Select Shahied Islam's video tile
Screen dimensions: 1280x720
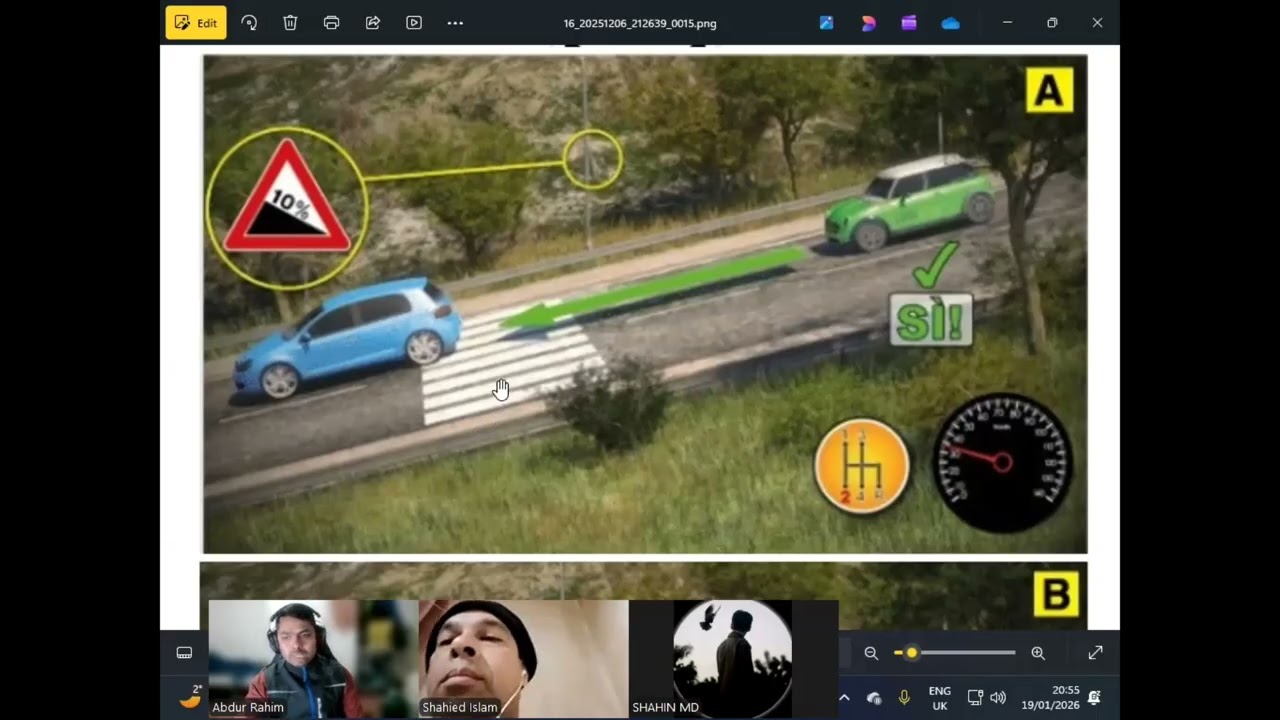524,659
